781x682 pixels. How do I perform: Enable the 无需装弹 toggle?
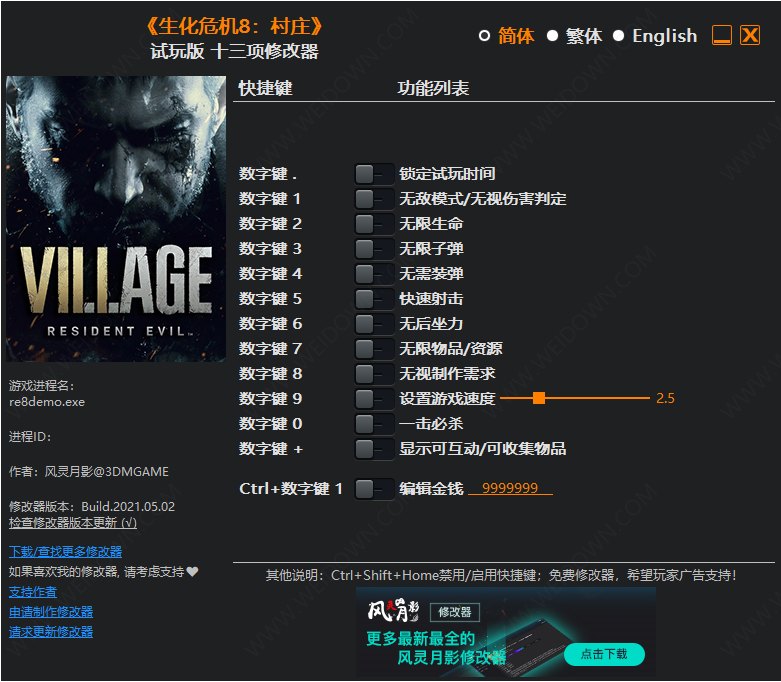tap(374, 273)
